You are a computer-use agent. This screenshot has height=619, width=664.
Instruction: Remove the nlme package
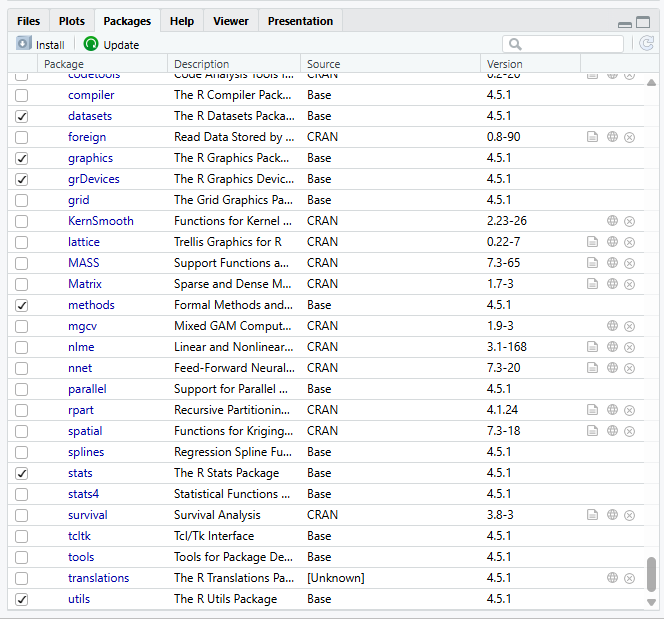pos(630,347)
